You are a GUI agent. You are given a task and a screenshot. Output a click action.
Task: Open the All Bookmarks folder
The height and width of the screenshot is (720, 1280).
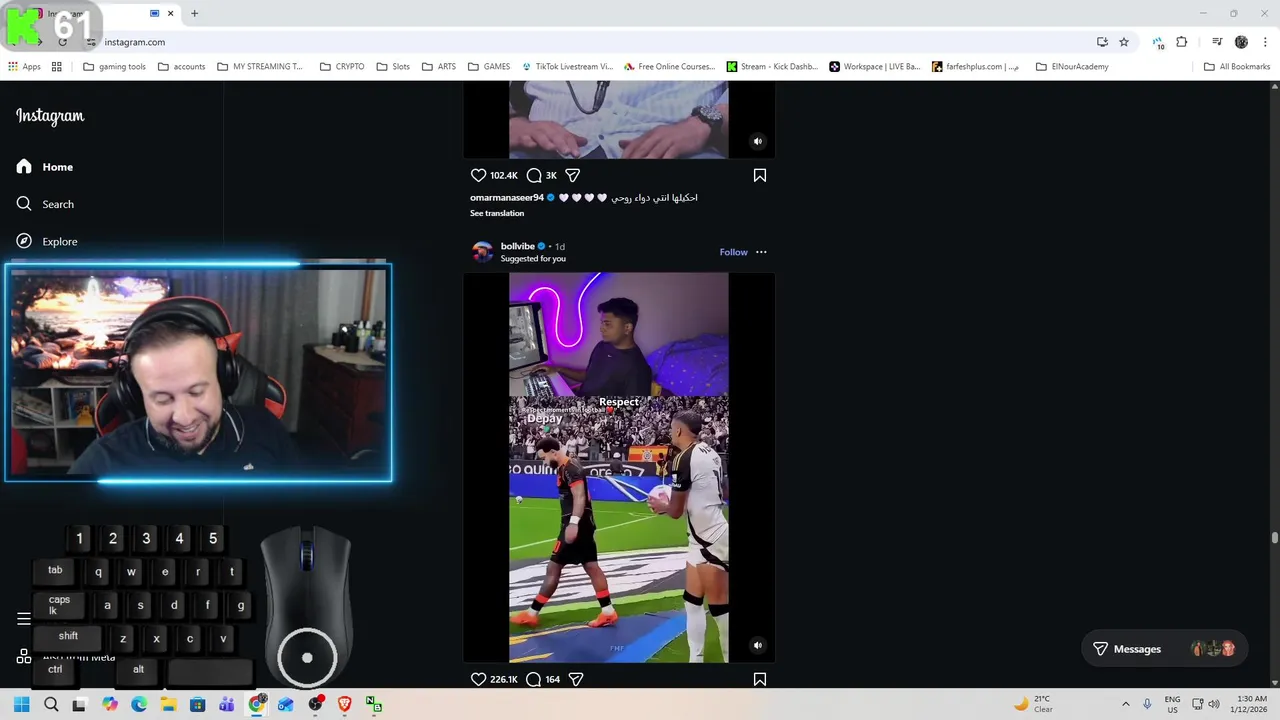tap(1237, 67)
